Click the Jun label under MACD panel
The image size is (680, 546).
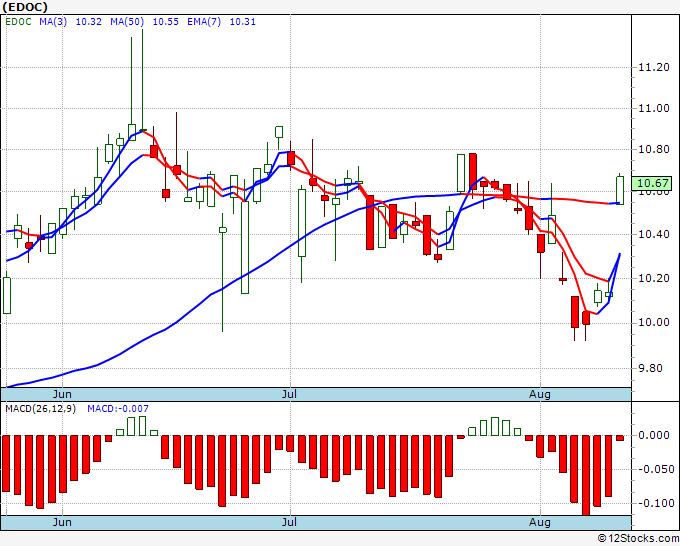click(x=62, y=522)
